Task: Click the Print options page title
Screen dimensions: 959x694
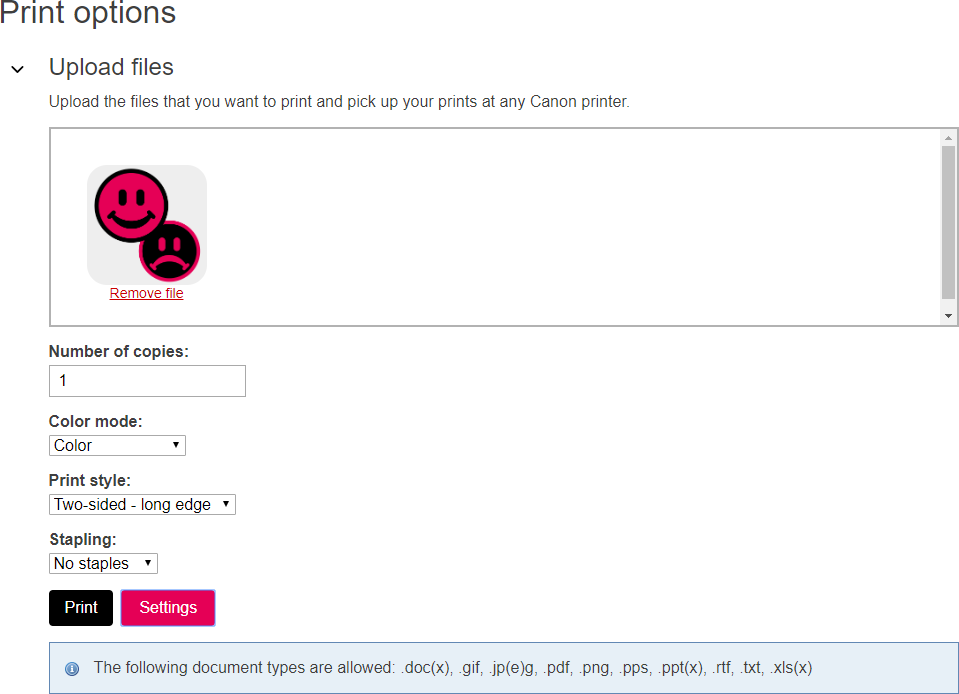Action: [88, 14]
